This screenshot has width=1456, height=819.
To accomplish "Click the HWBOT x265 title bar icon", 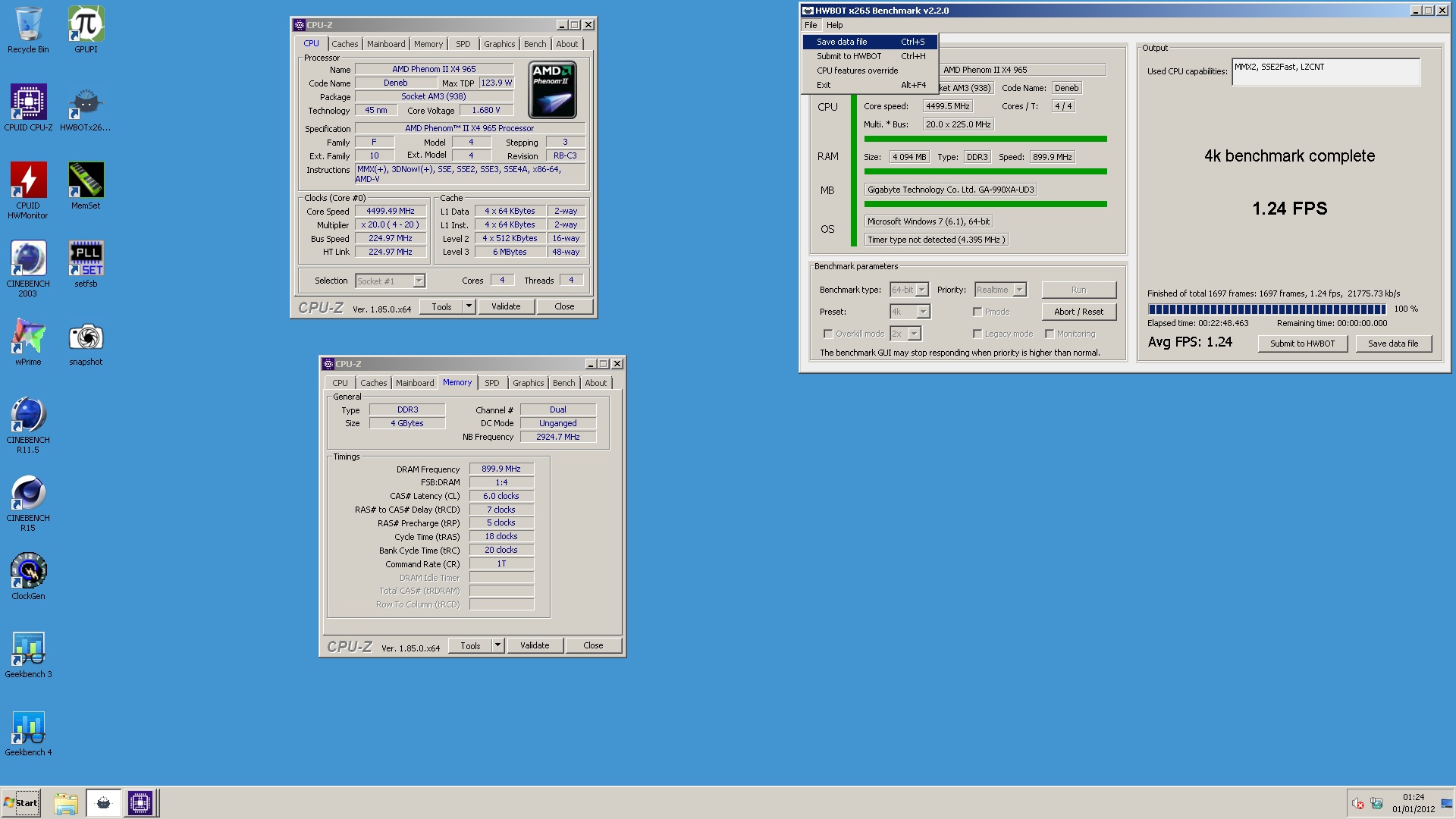I will click(x=808, y=11).
